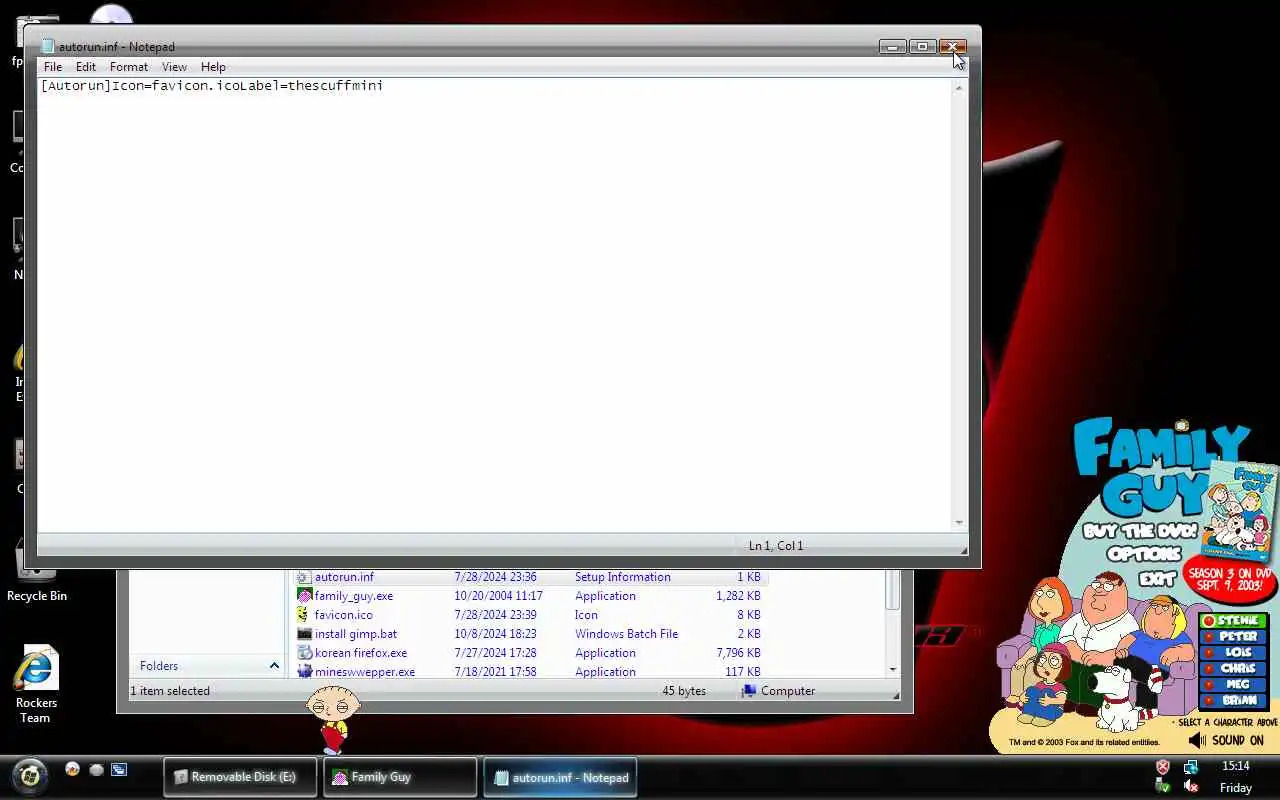
Task: Click the 'korean firefox.exe' file name
Action: tap(361, 653)
